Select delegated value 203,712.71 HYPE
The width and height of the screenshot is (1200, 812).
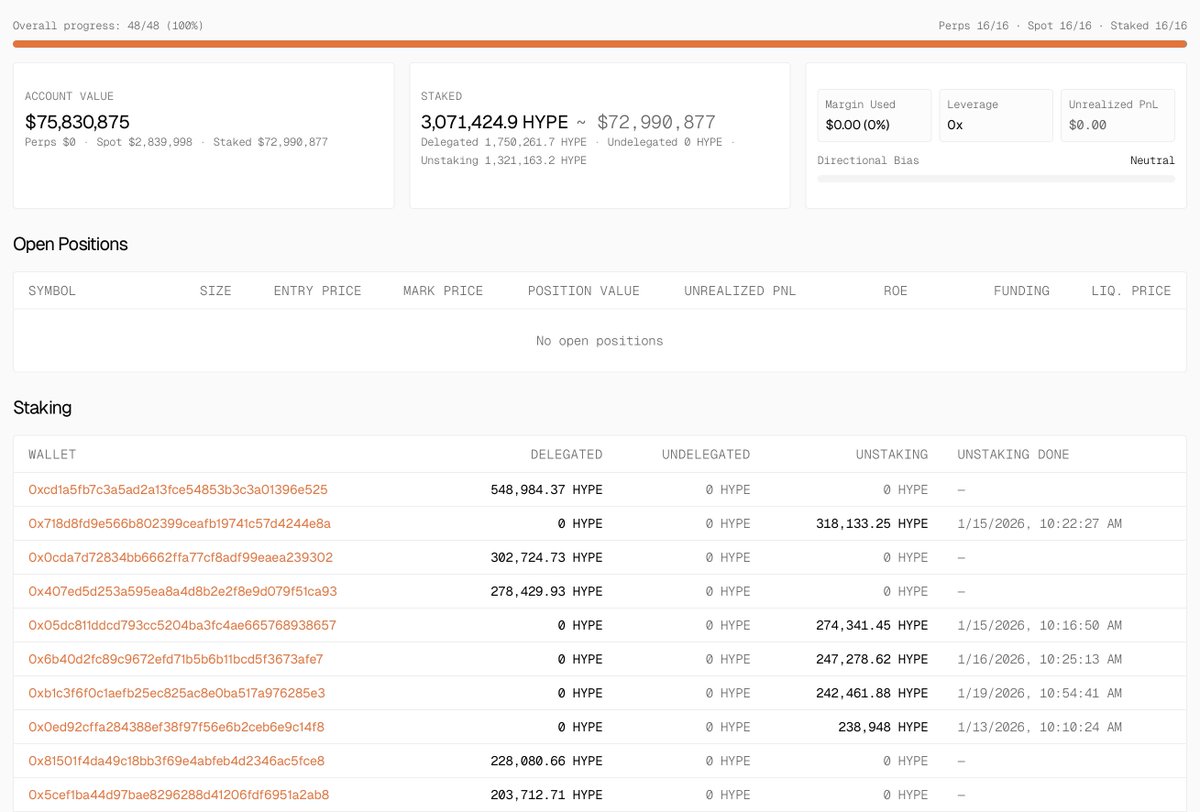coord(547,795)
